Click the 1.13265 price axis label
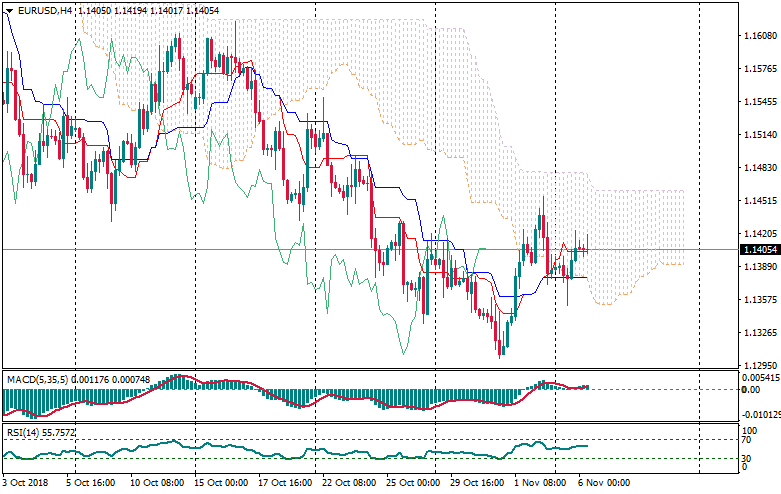The width and height of the screenshot is (781, 494). coord(756,333)
